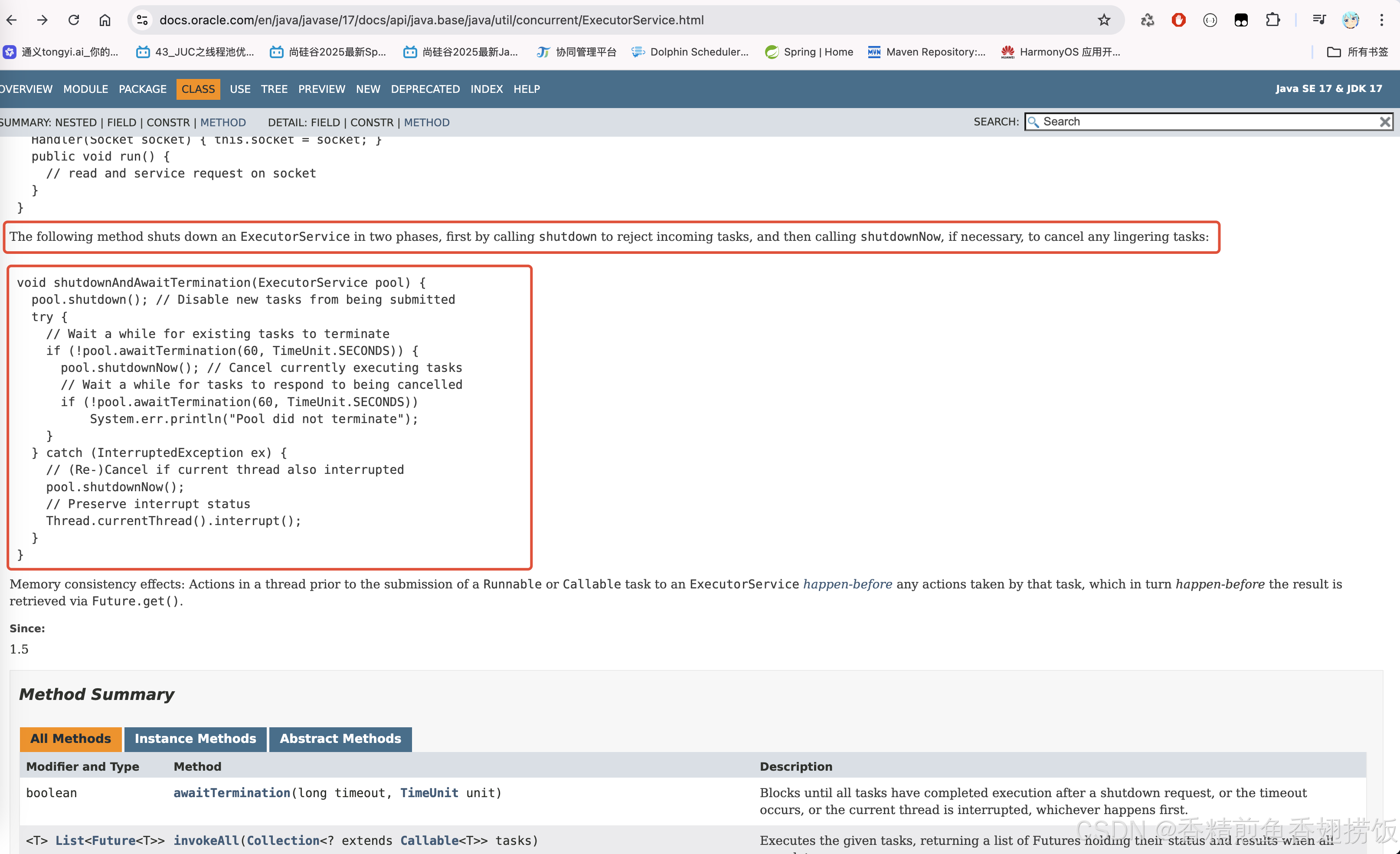This screenshot has height=854, width=1400.
Task: Open the media control playlist icon
Action: click(1319, 20)
